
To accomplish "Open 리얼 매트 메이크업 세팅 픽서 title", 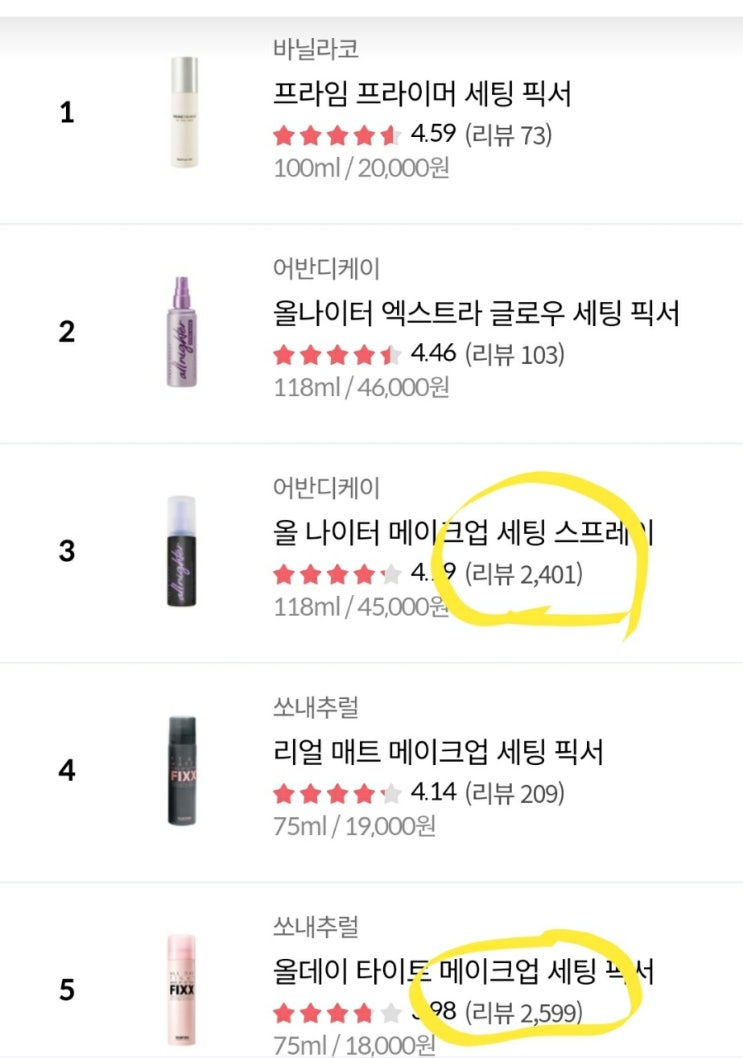I will point(452,752).
